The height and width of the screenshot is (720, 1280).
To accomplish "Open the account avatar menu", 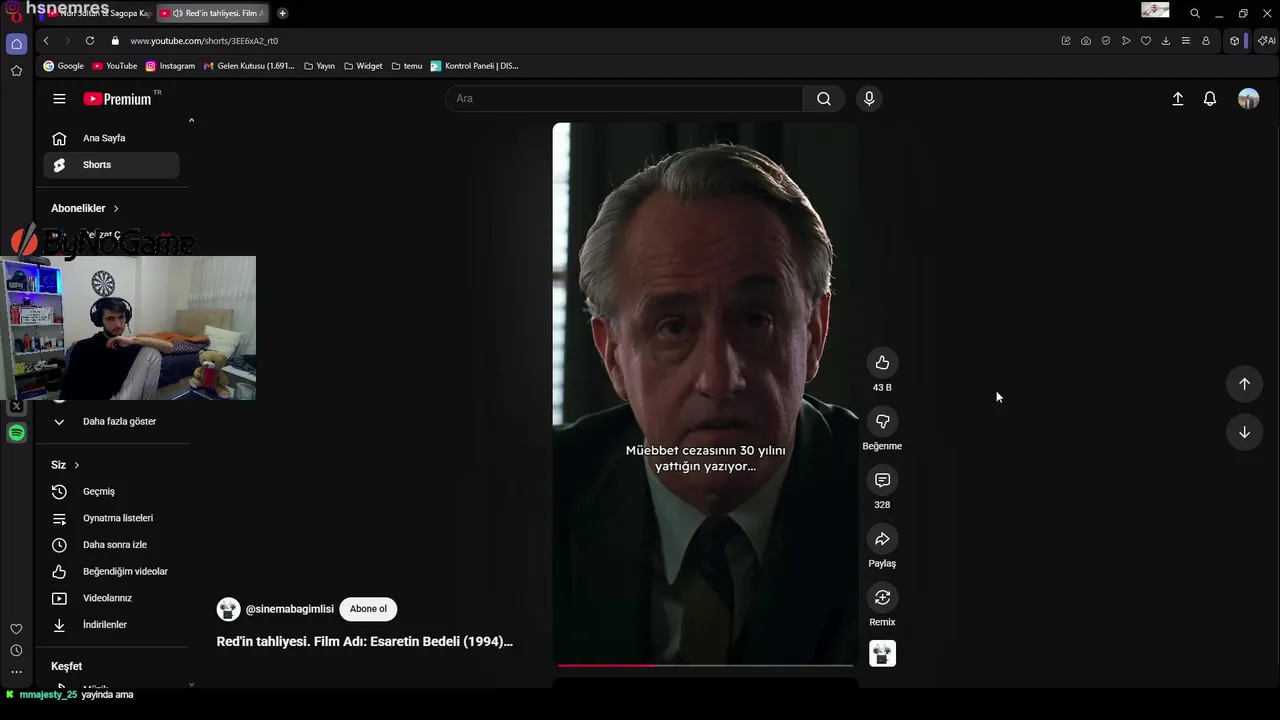I will [x=1248, y=99].
